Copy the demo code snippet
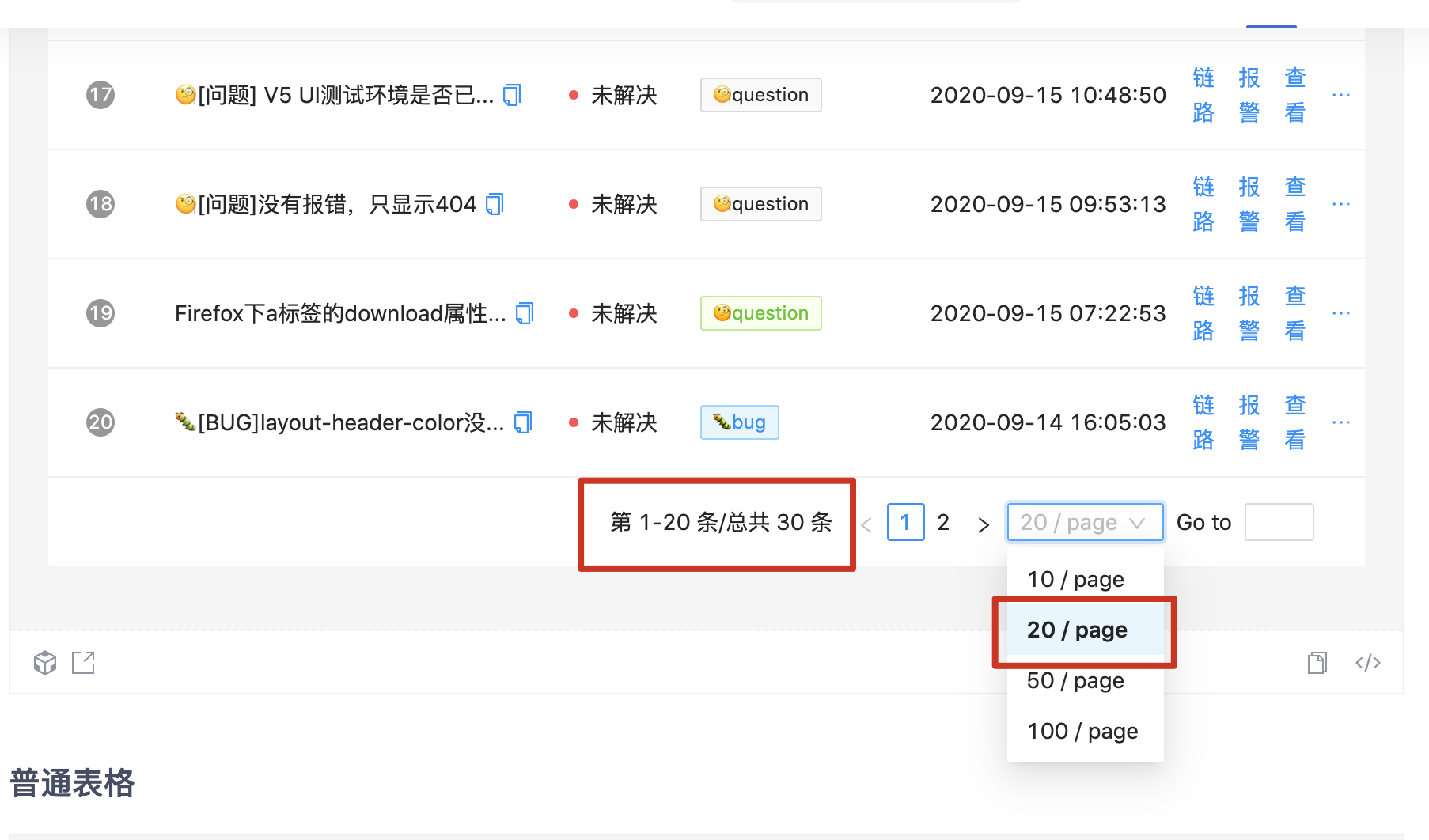 (1317, 663)
